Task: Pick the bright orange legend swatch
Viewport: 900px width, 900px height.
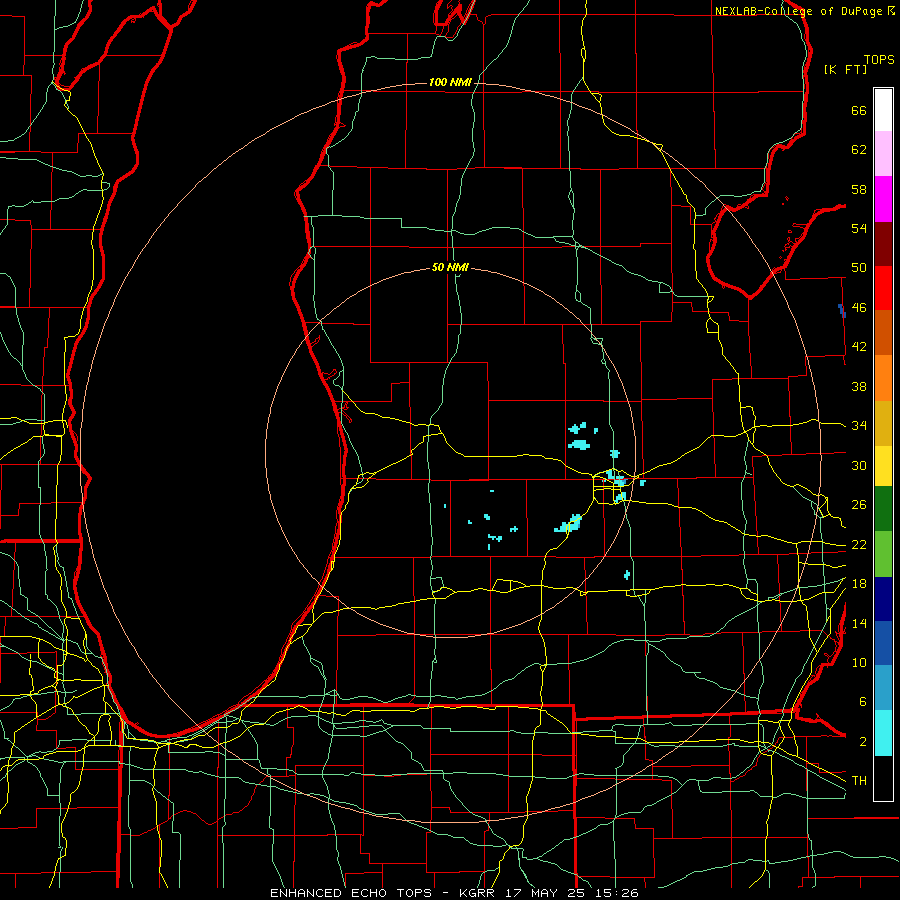Action: point(883,378)
